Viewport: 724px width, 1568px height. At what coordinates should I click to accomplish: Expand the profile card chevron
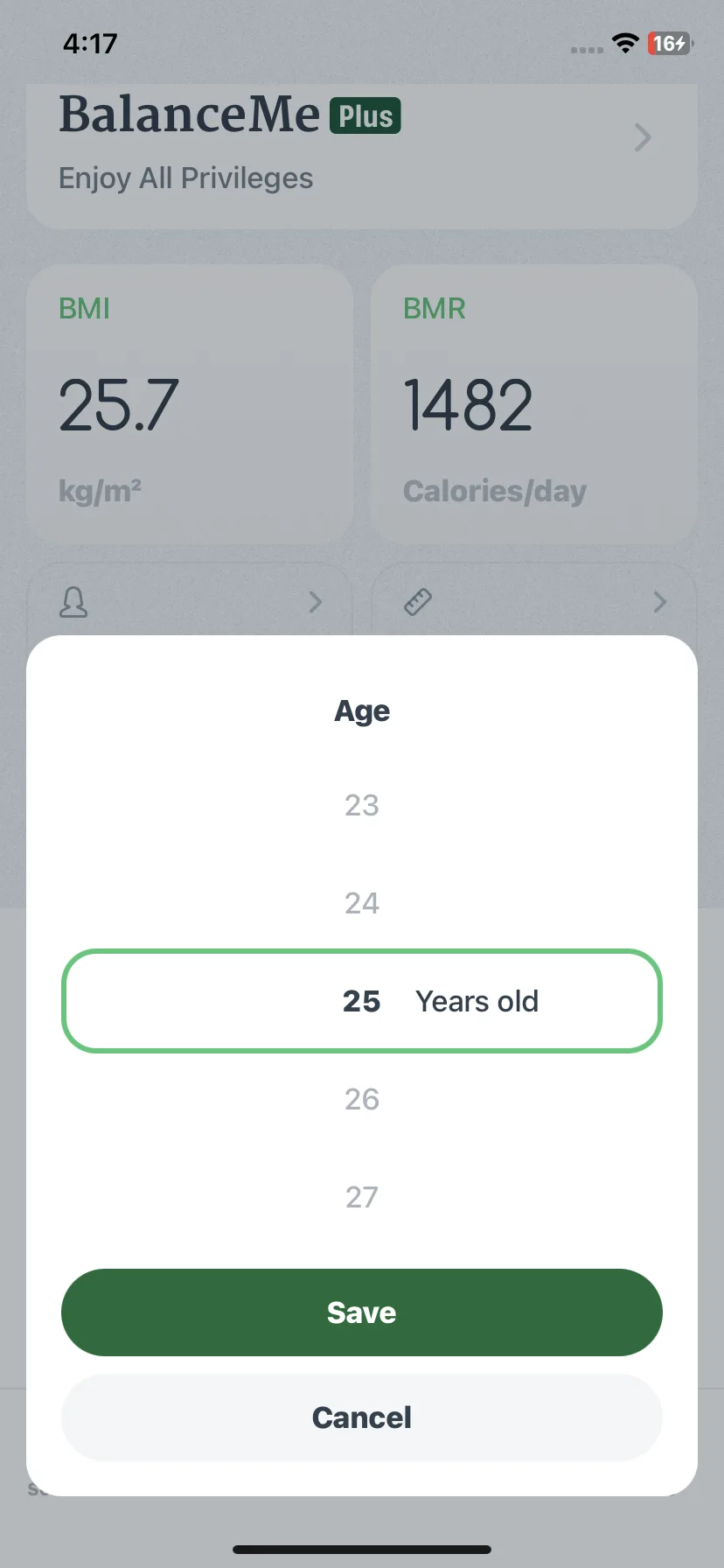[x=316, y=602]
